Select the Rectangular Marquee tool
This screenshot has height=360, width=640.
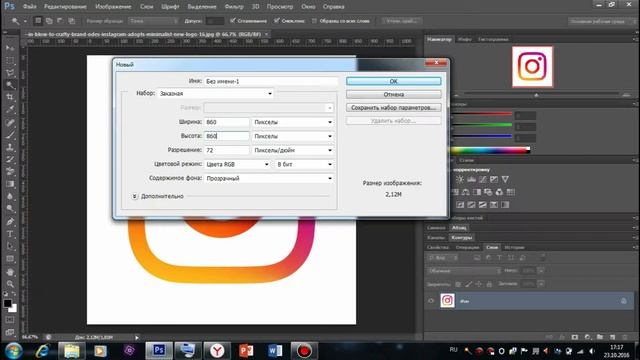(x=10, y=60)
